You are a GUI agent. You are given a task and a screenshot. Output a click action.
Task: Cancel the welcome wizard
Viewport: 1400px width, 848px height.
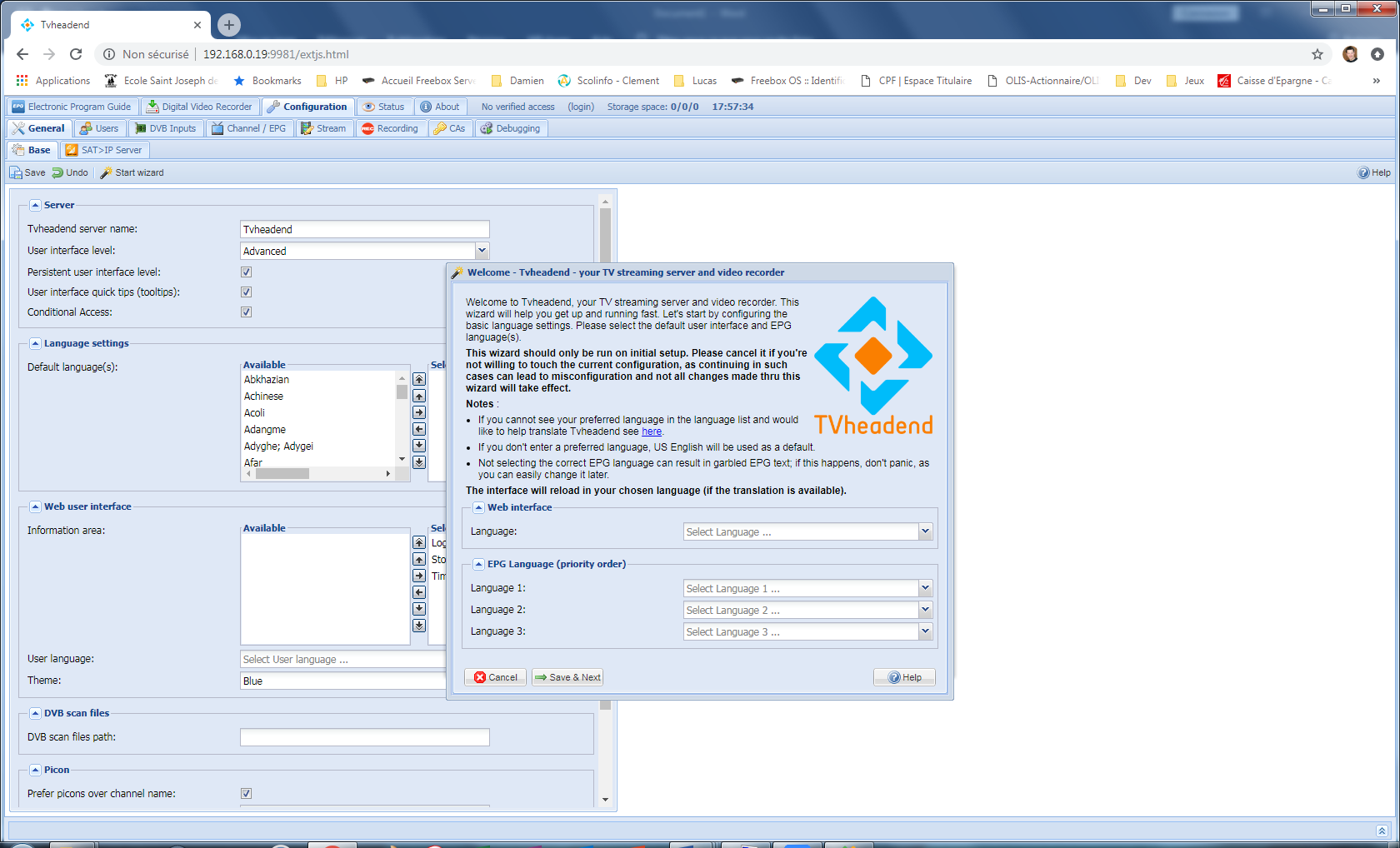tap(496, 677)
